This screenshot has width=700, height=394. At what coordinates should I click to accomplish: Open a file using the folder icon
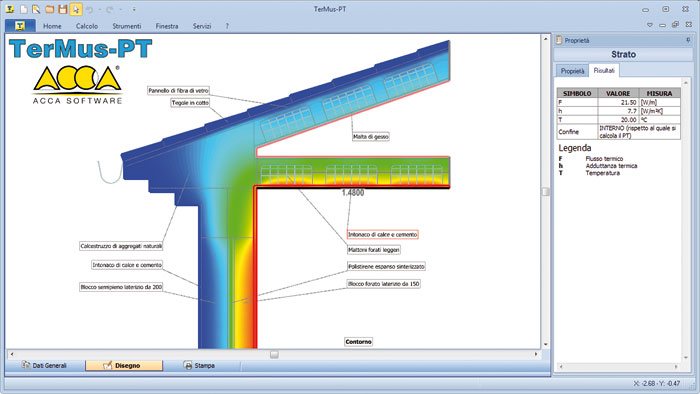pos(50,9)
